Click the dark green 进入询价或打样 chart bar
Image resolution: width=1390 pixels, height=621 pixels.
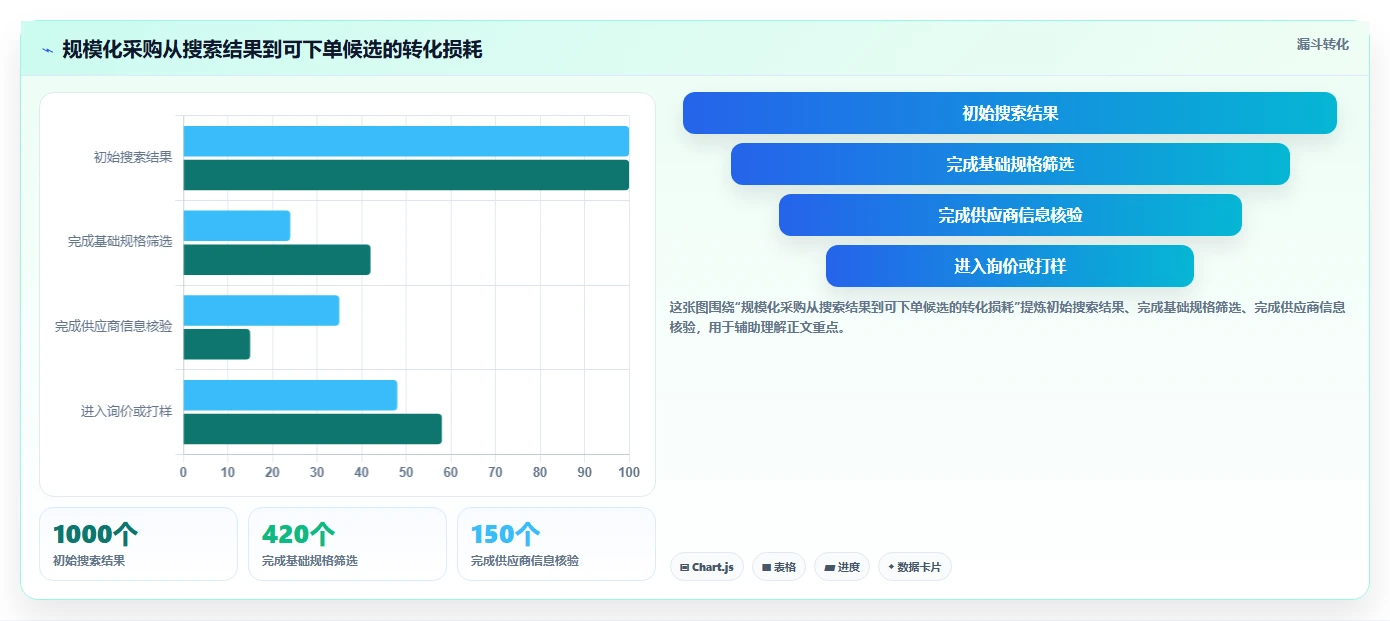(x=312, y=429)
